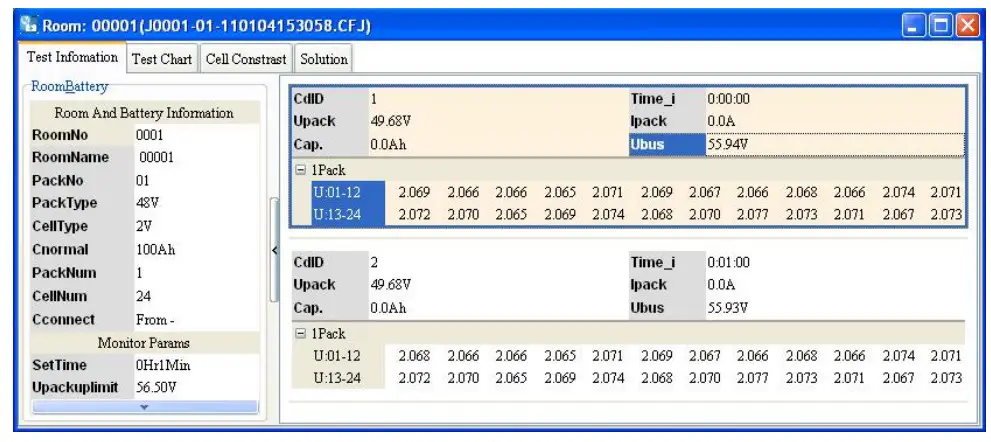Screen dimensions: 991x442
Task: Click the Room window title bar icon
Action: pyautogui.click(x=28, y=25)
